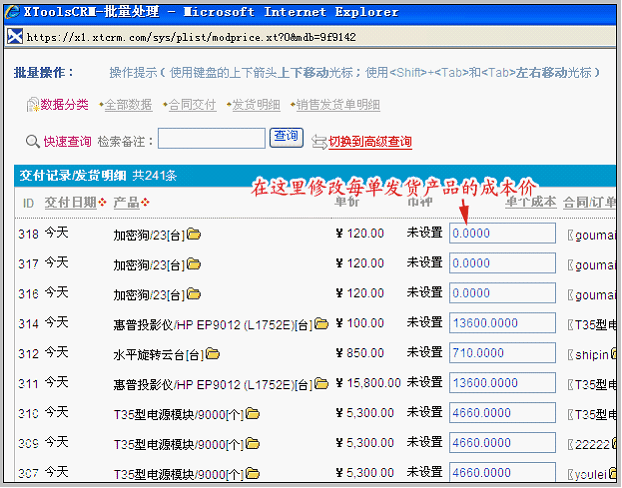
Task: Click the folder icon in row 310
Action: coord(252,414)
